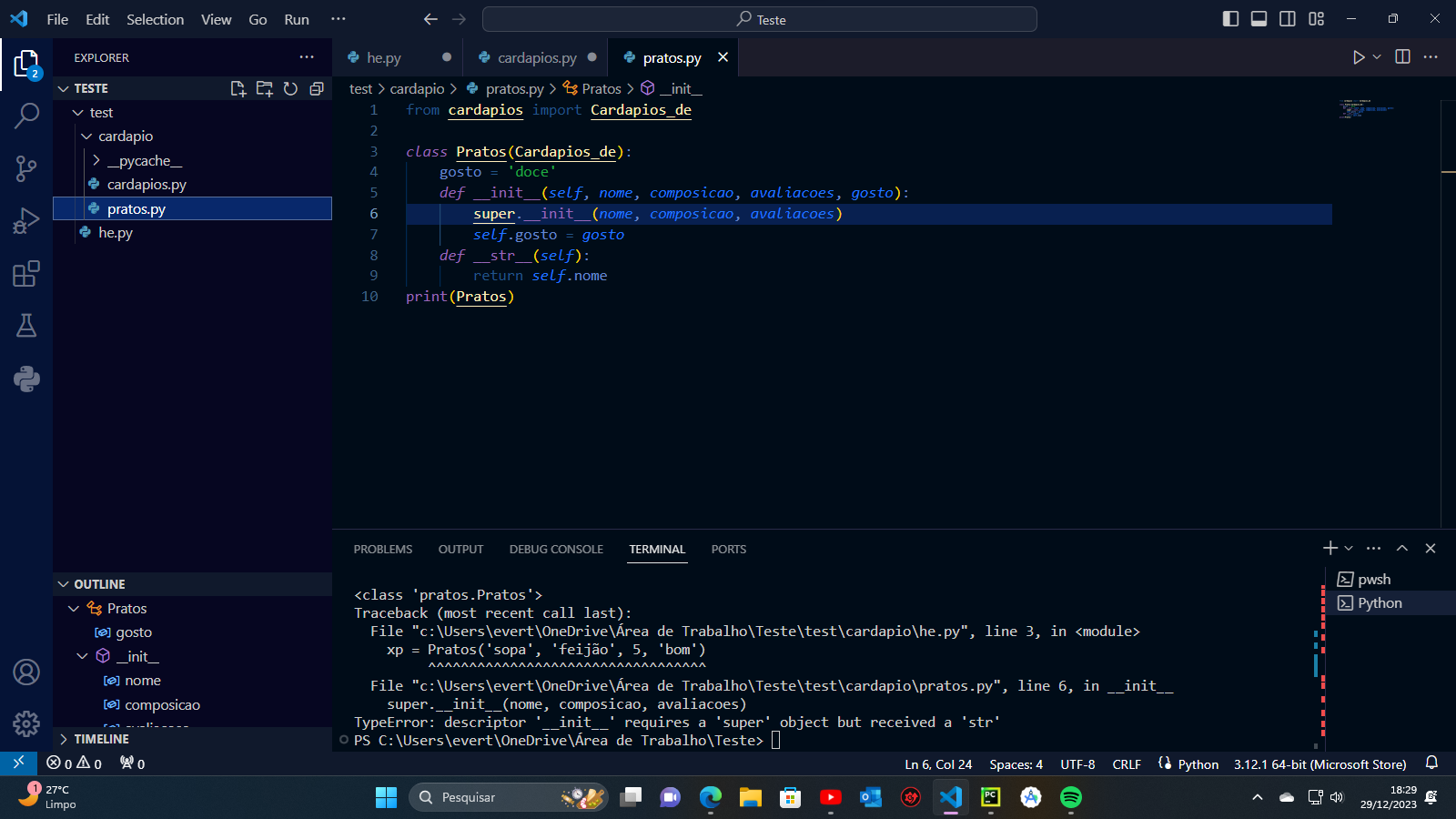Screen dimensions: 1456x819
Task: Create a new file in TESTE explorer
Action: pyautogui.click(x=238, y=88)
